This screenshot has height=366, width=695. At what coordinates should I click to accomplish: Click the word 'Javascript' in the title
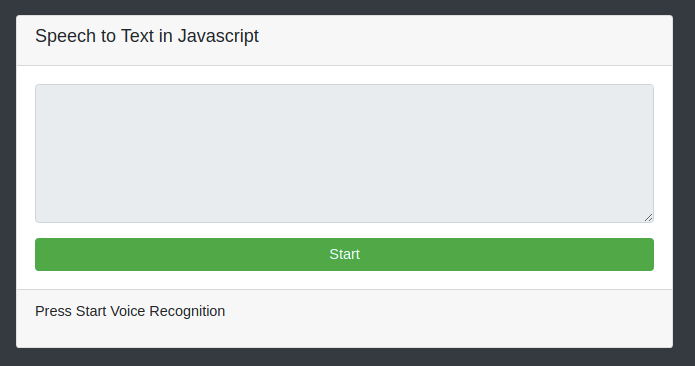pos(218,36)
